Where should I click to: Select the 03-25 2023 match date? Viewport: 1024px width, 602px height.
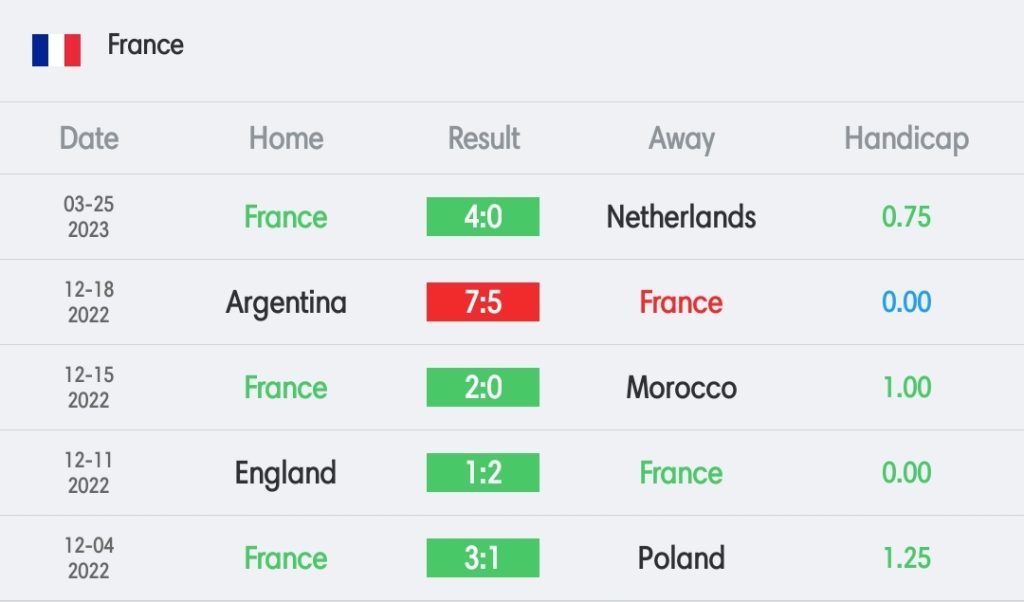[89, 217]
